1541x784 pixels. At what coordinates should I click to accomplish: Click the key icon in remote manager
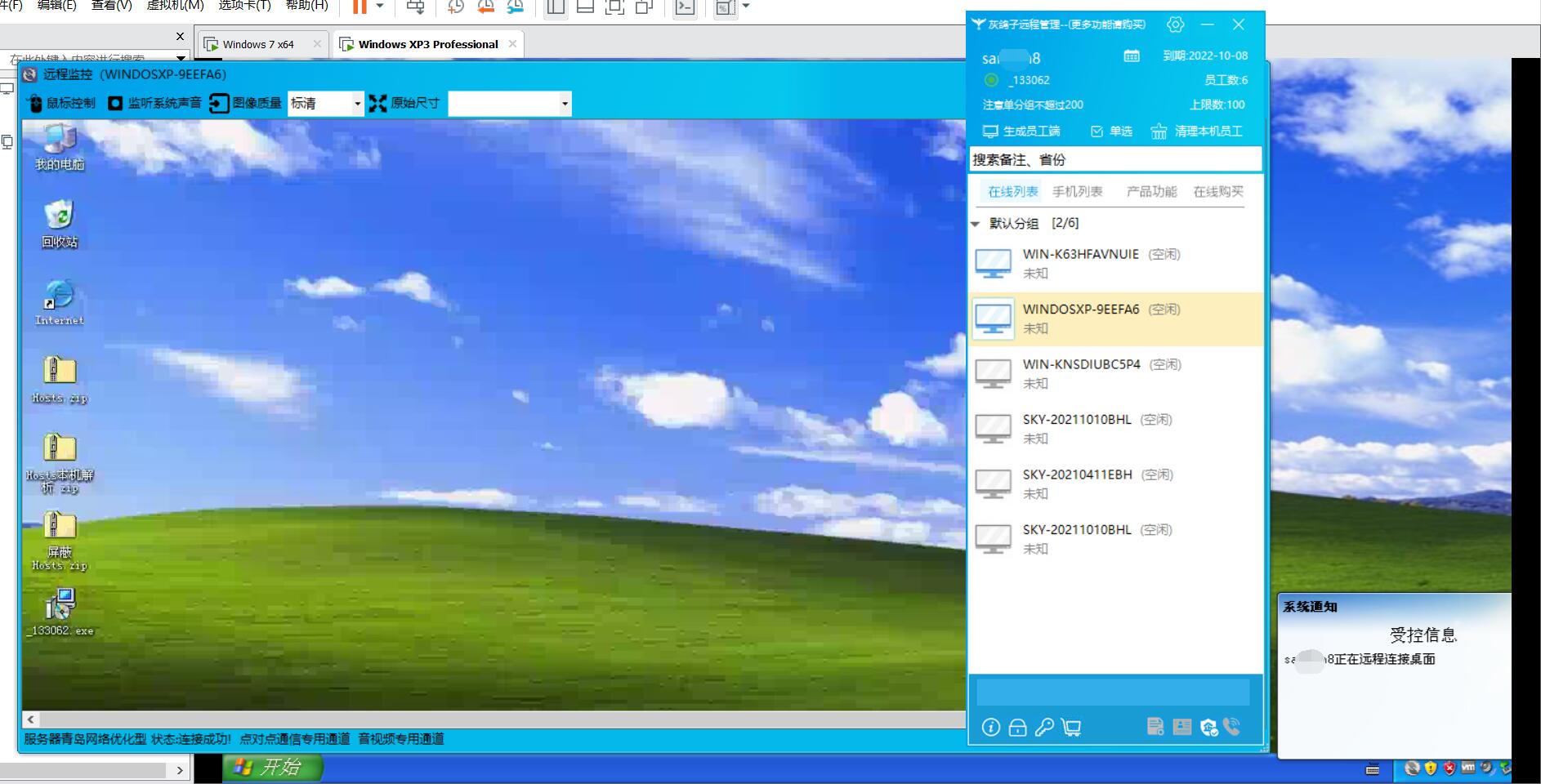point(1044,728)
